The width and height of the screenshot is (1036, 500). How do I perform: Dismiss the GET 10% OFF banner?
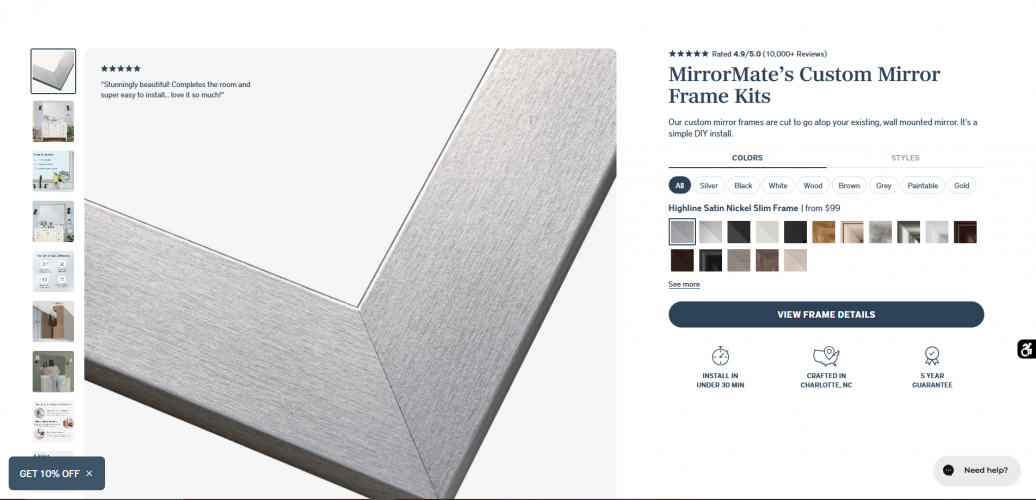(x=89, y=474)
